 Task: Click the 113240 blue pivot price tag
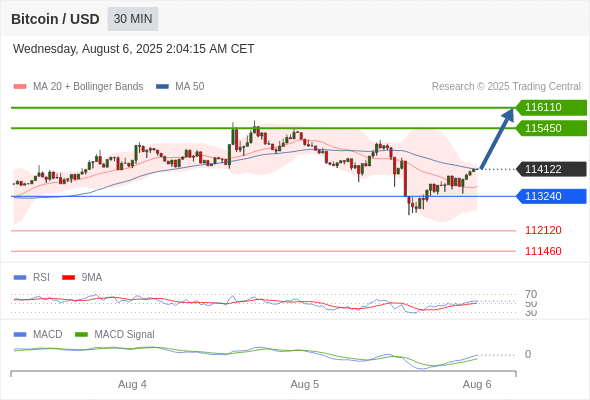tap(551, 196)
